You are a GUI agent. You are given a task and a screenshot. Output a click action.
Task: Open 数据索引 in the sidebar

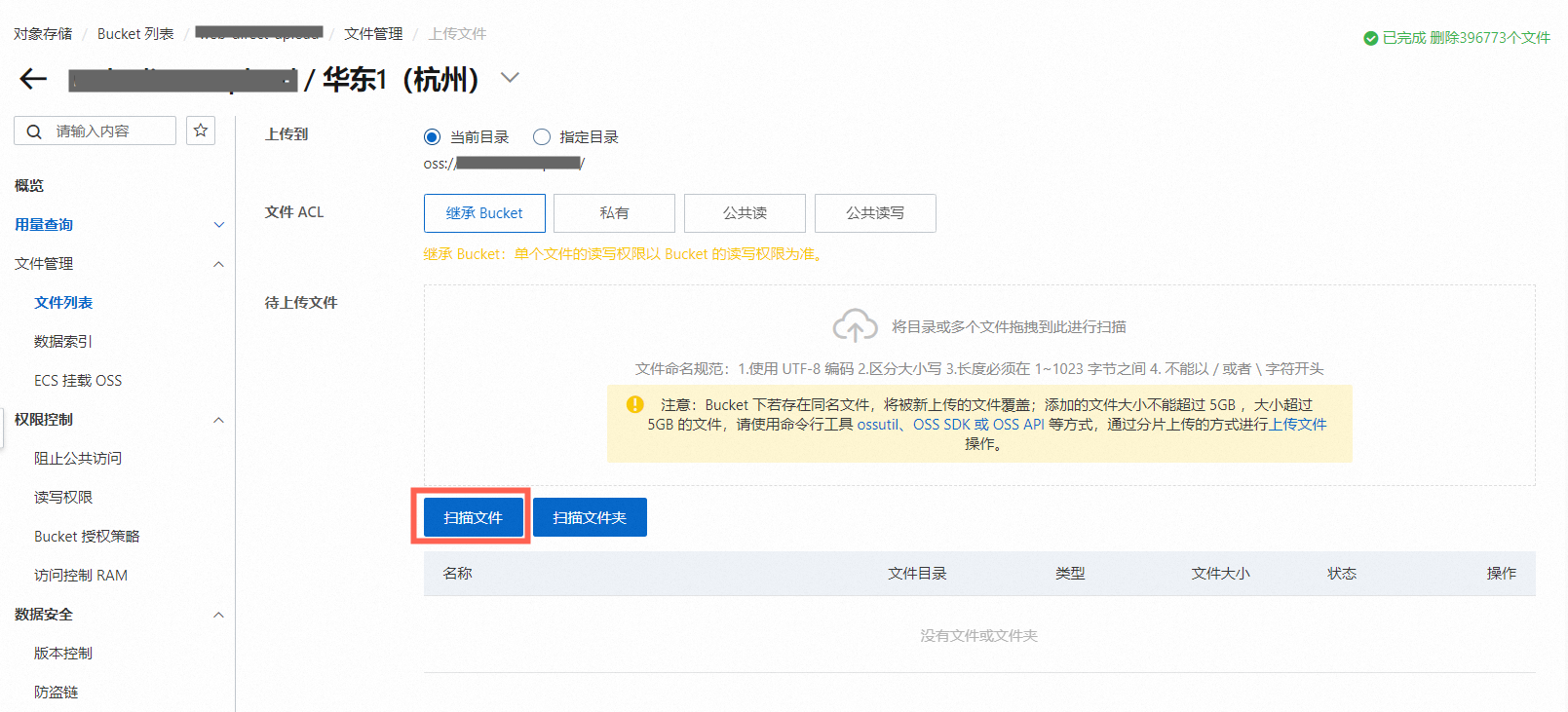[x=63, y=342]
